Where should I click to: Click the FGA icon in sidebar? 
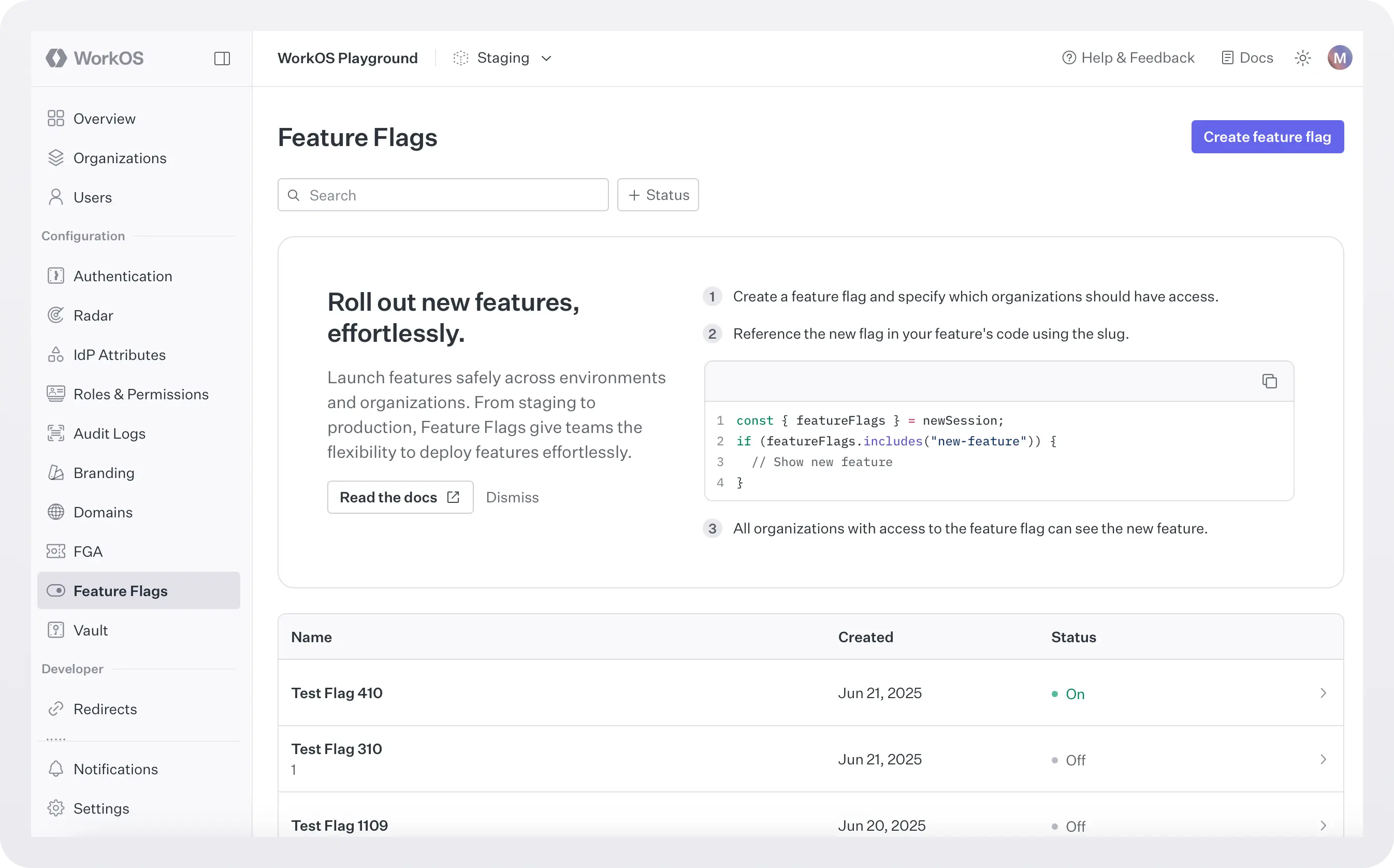click(56, 551)
